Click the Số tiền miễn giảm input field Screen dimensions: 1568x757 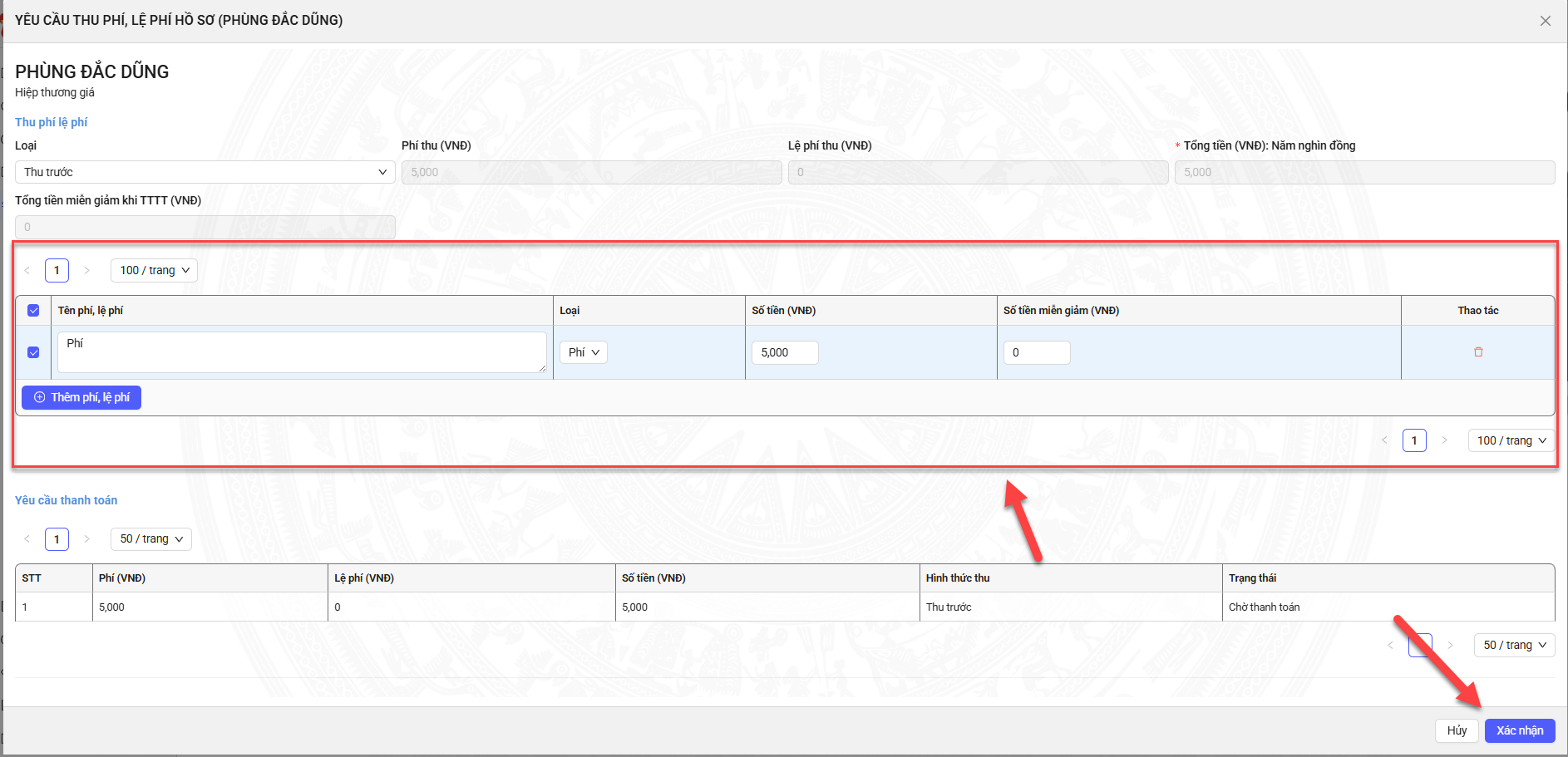coord(1036,352)
